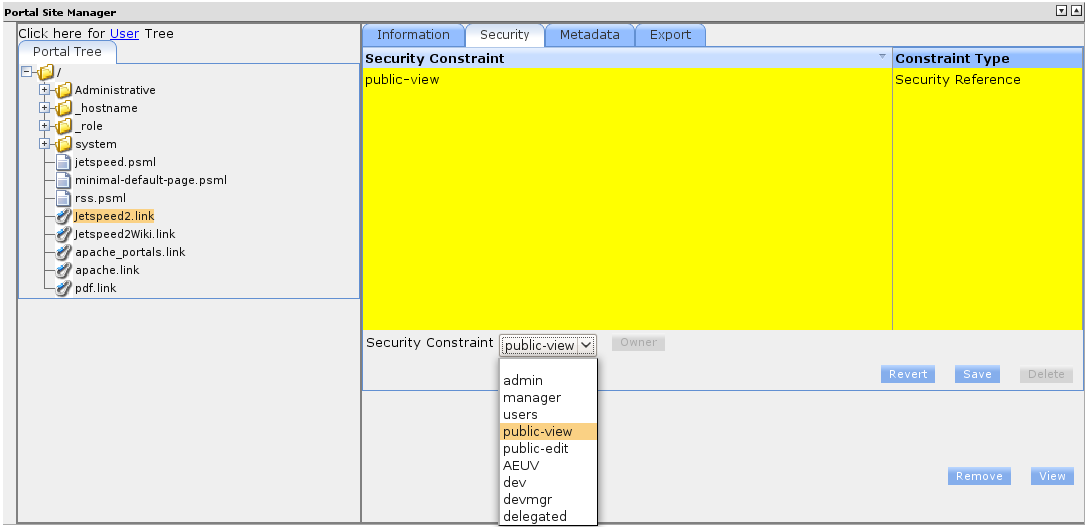The height and width of the screenshot is (527, 1087).
Task: Click the Administrative folder icon
Action: 64,90
